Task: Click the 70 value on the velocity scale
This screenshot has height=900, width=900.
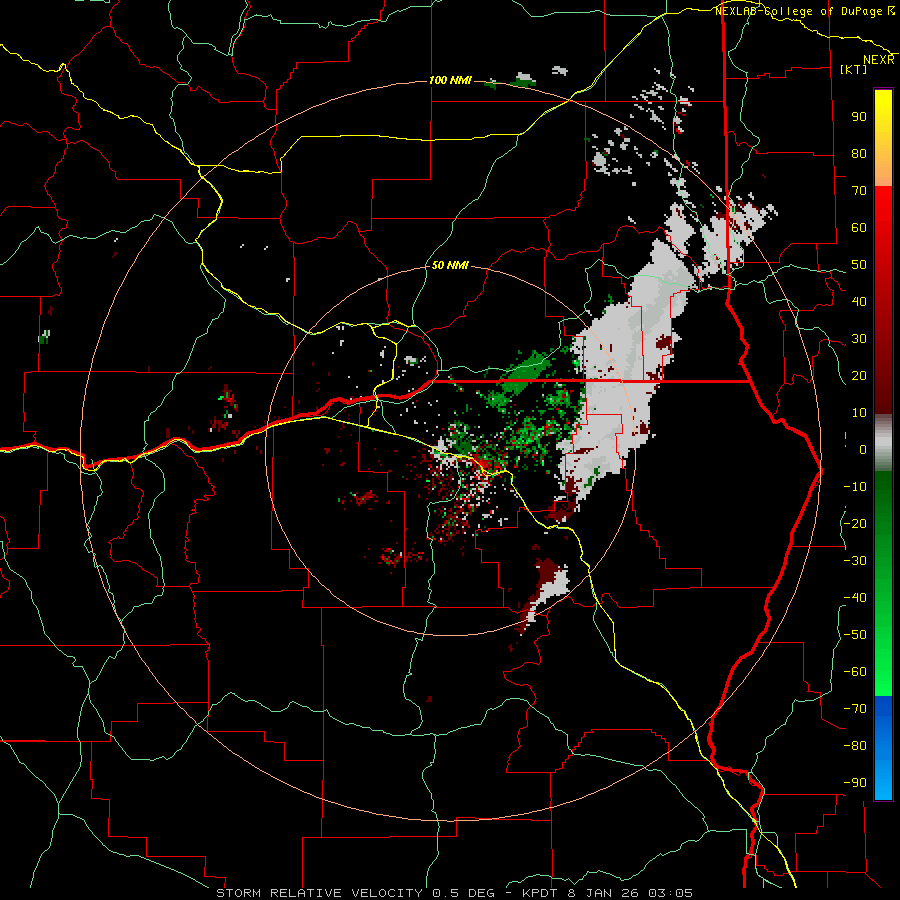Action: coord(859,191)
